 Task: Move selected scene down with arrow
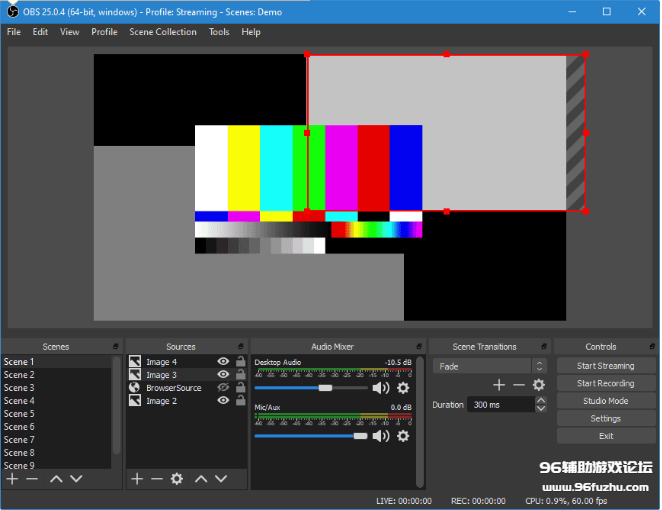76,479
